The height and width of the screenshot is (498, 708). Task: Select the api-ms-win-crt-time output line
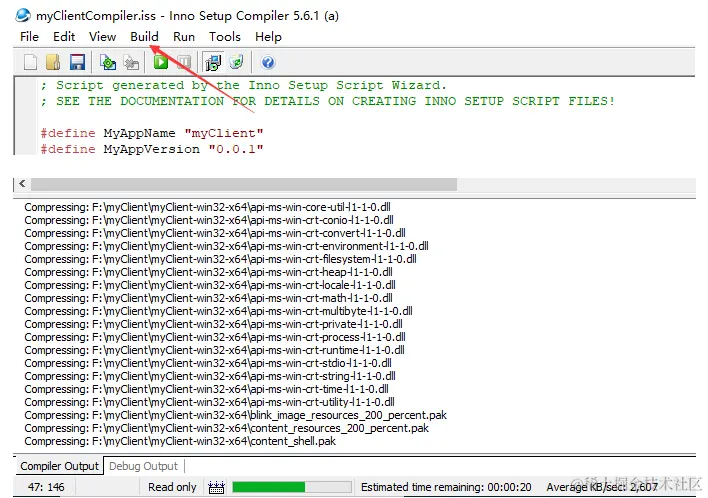(x=206, y=389)
